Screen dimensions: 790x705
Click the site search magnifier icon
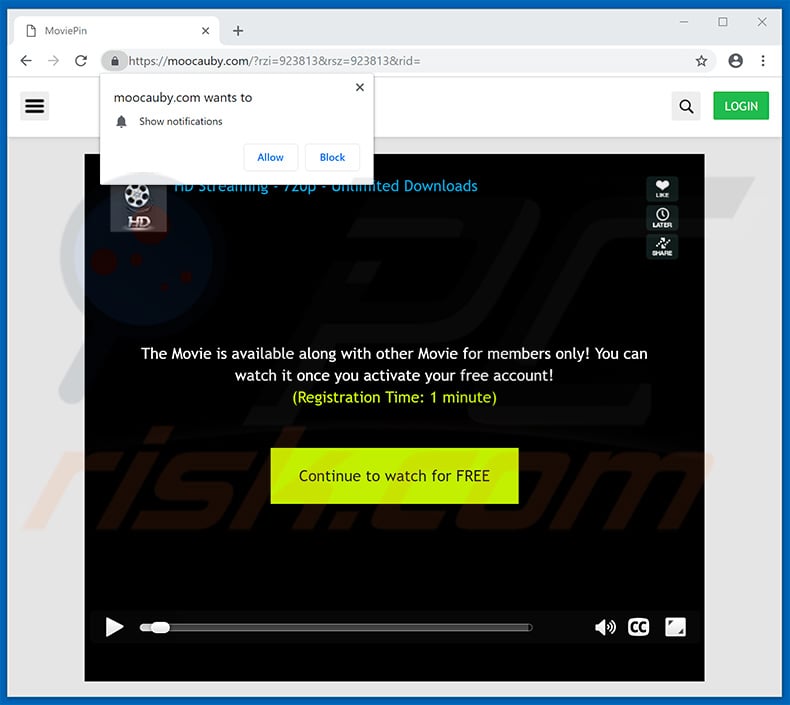coord(686,106)
